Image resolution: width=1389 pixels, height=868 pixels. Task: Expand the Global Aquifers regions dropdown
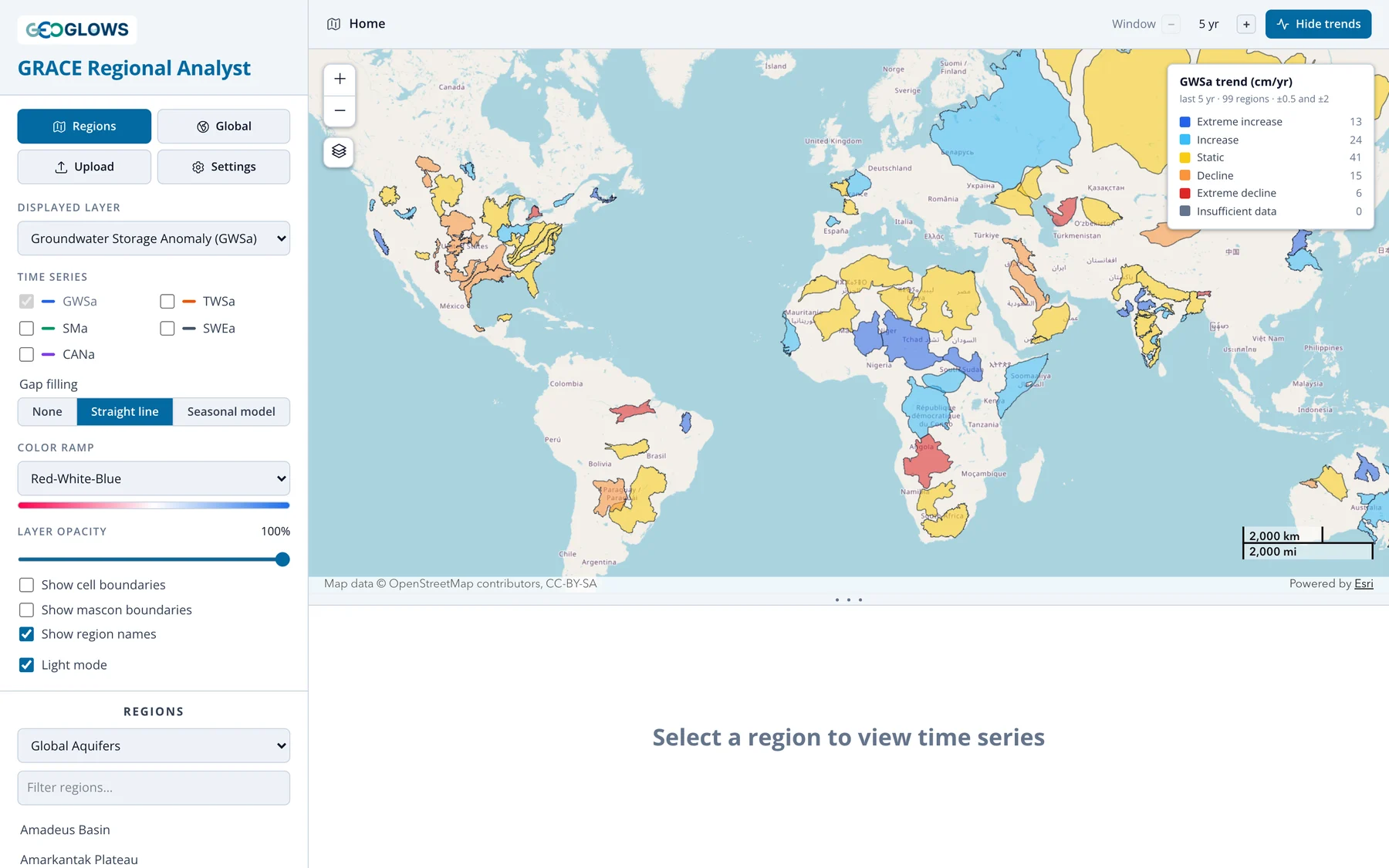coord(154,745)
